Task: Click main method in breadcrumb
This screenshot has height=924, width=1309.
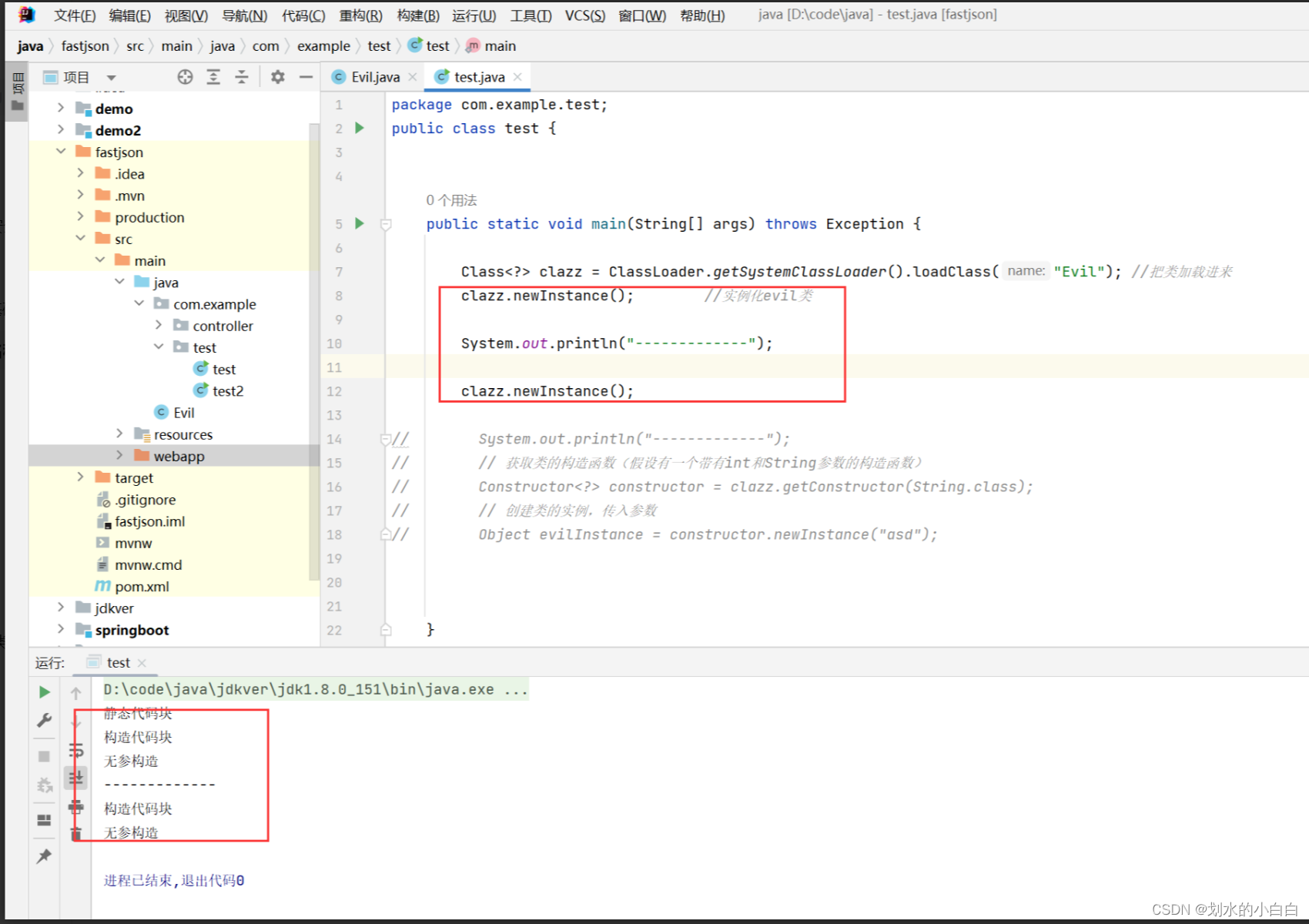Action: coord(491,46)
